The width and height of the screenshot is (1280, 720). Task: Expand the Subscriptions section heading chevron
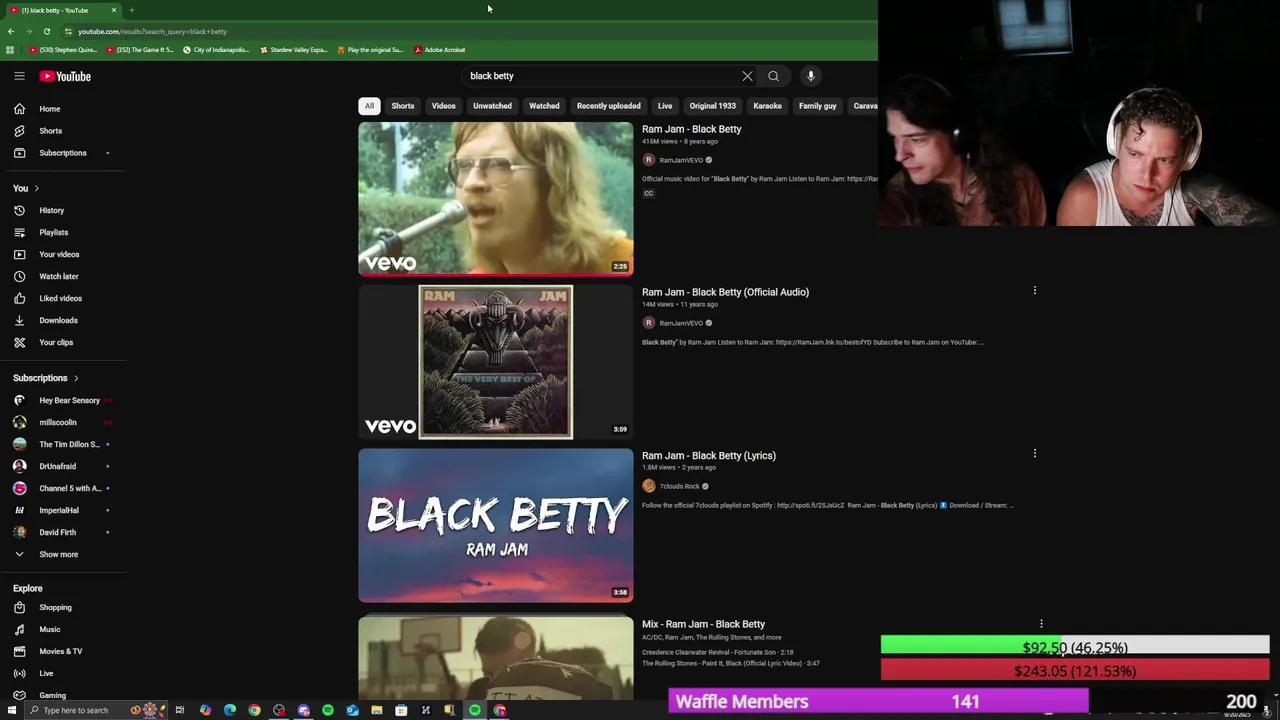pos(76,379)
